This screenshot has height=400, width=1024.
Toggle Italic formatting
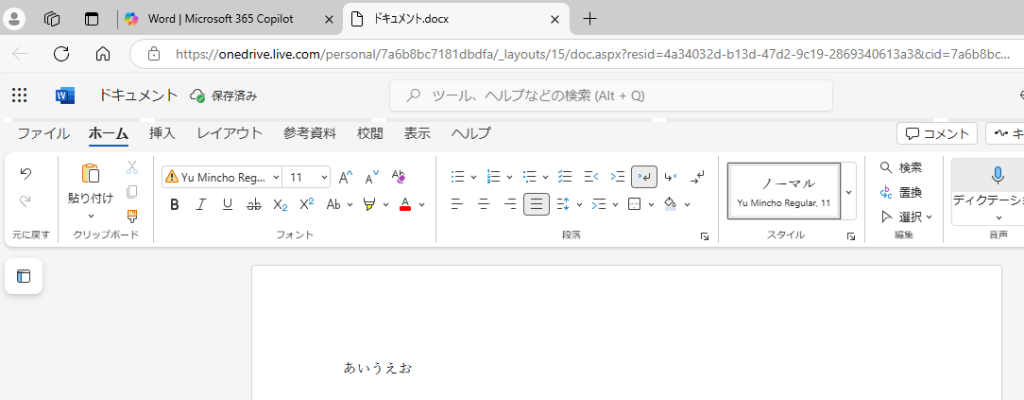[x=200, y=204]
